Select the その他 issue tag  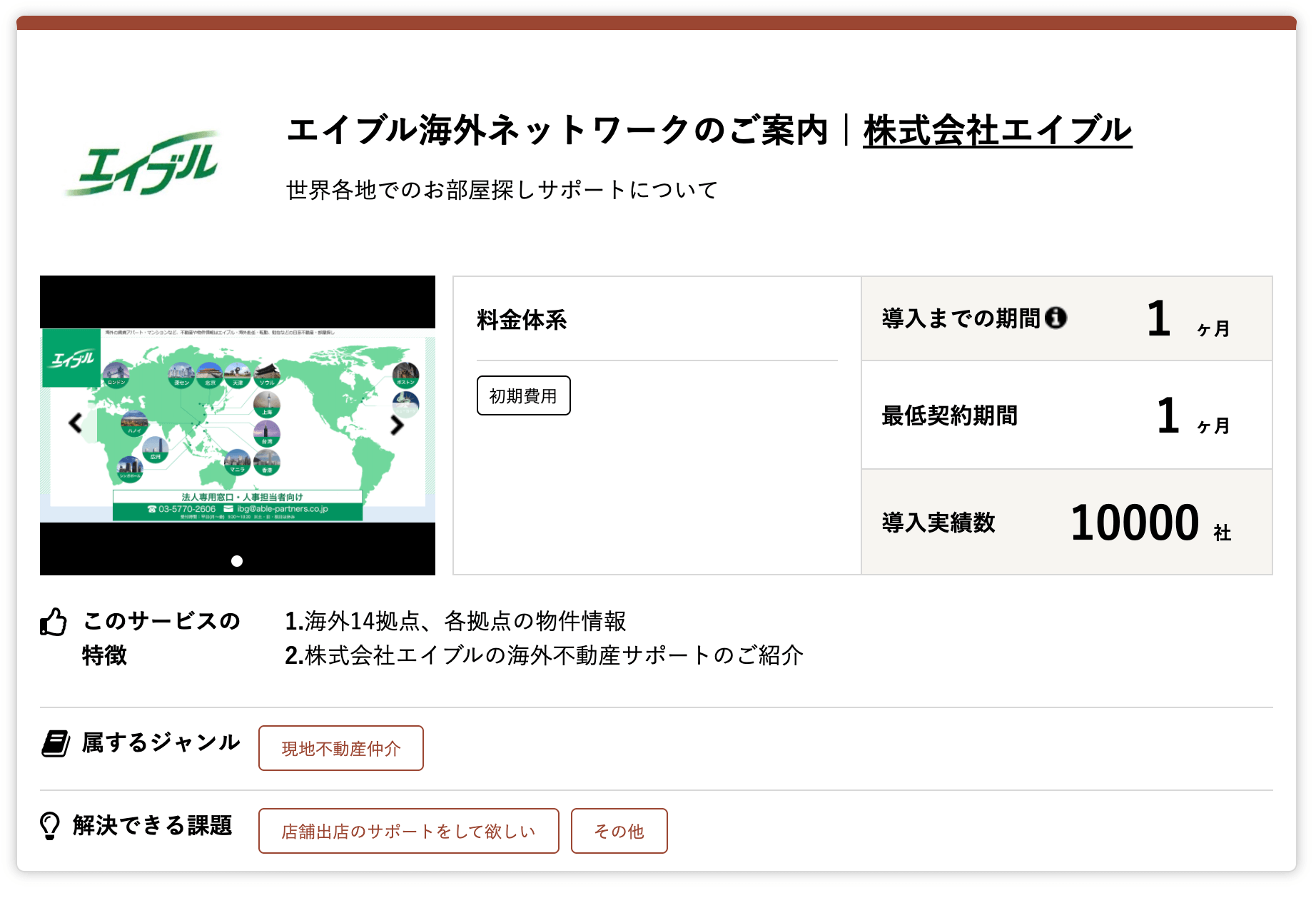click(619, 831)
